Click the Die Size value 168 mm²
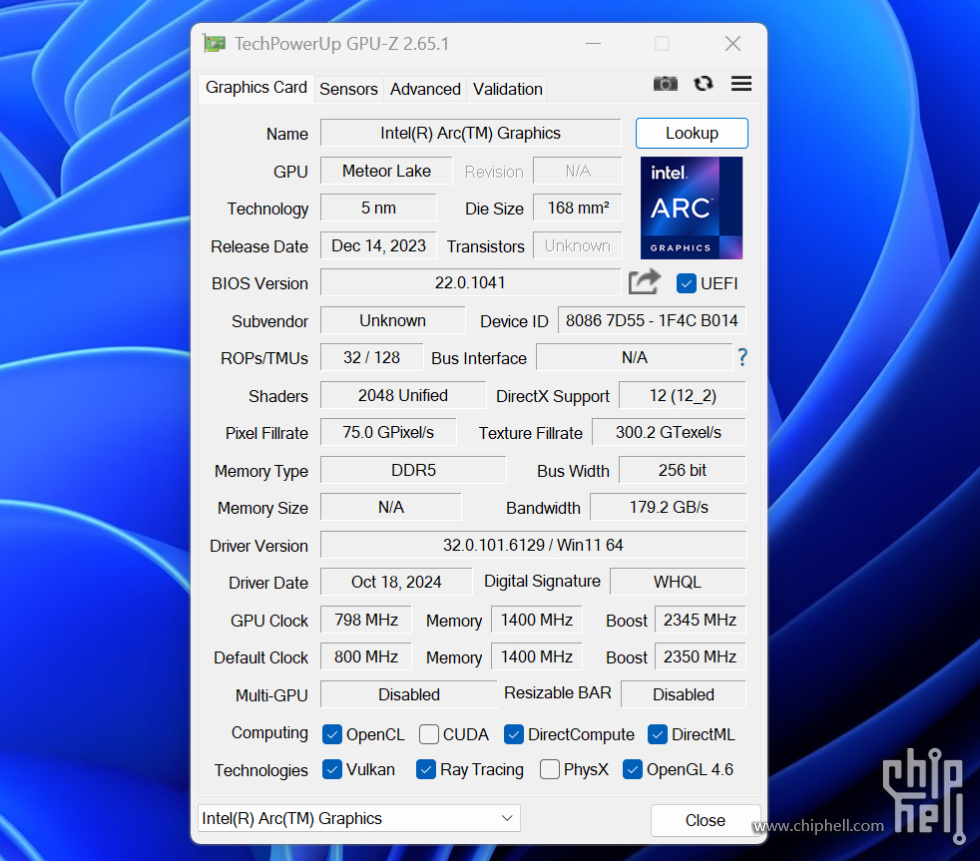The image size is (980, 861). 578,208
